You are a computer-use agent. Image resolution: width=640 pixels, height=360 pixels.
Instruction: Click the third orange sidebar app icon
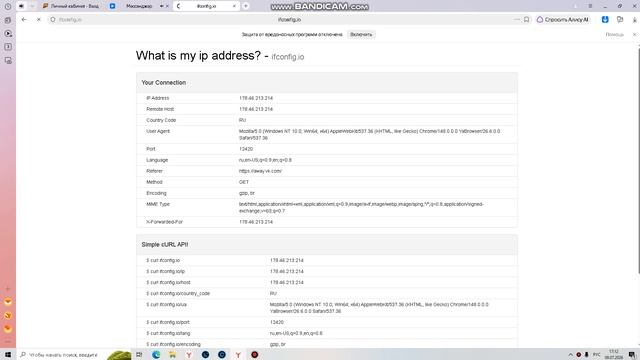[8, 329]
